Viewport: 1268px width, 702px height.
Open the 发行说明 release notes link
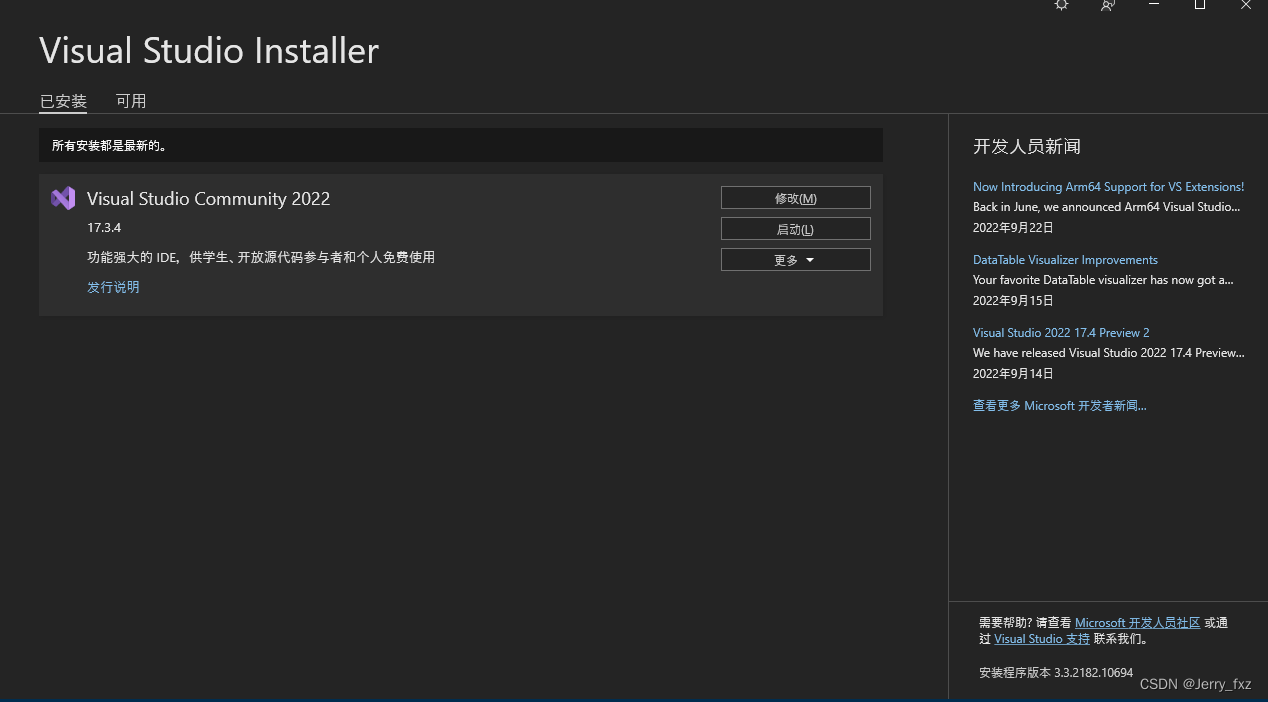113,287
